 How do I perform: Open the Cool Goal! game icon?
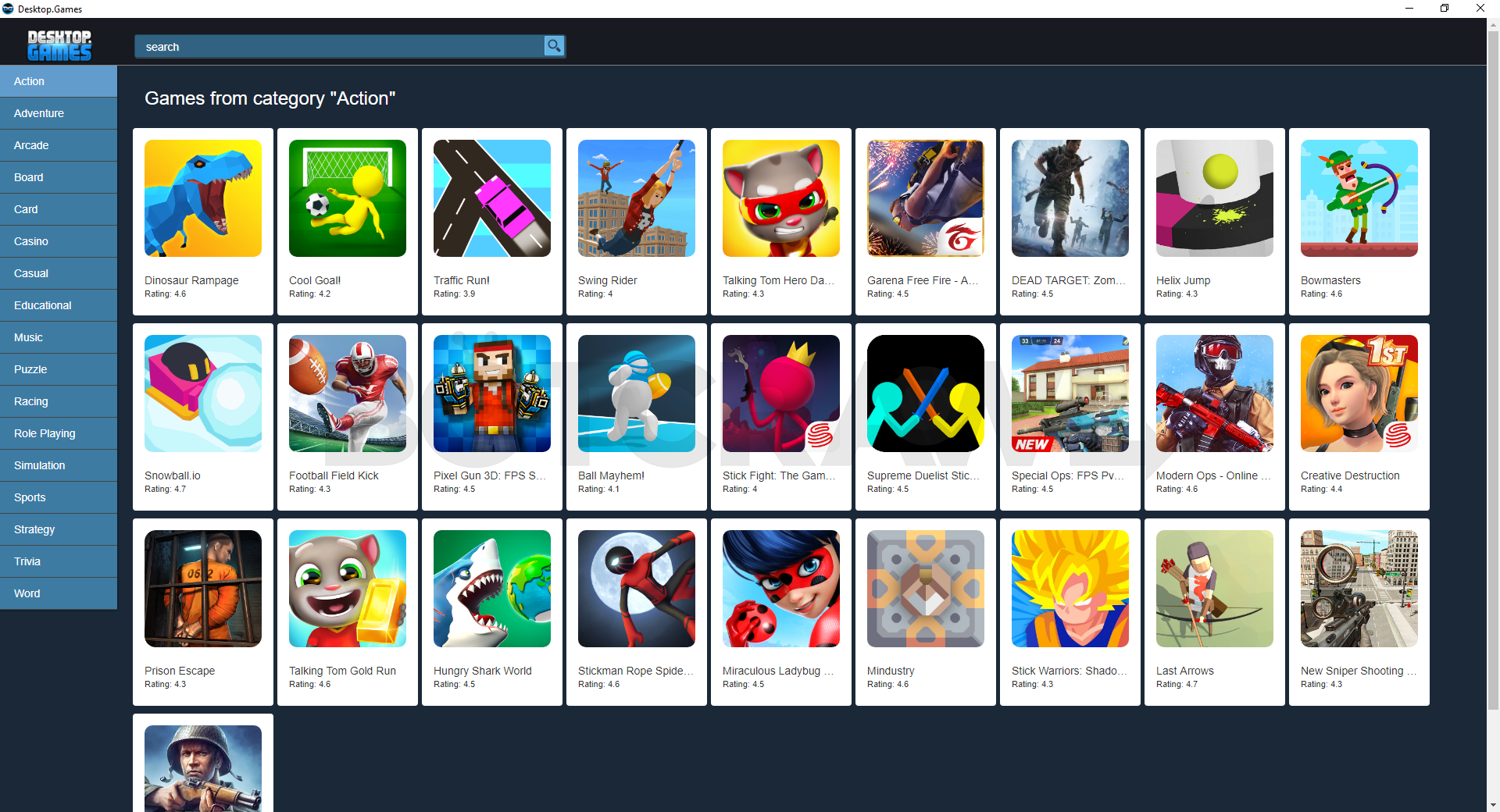(348, 198)
